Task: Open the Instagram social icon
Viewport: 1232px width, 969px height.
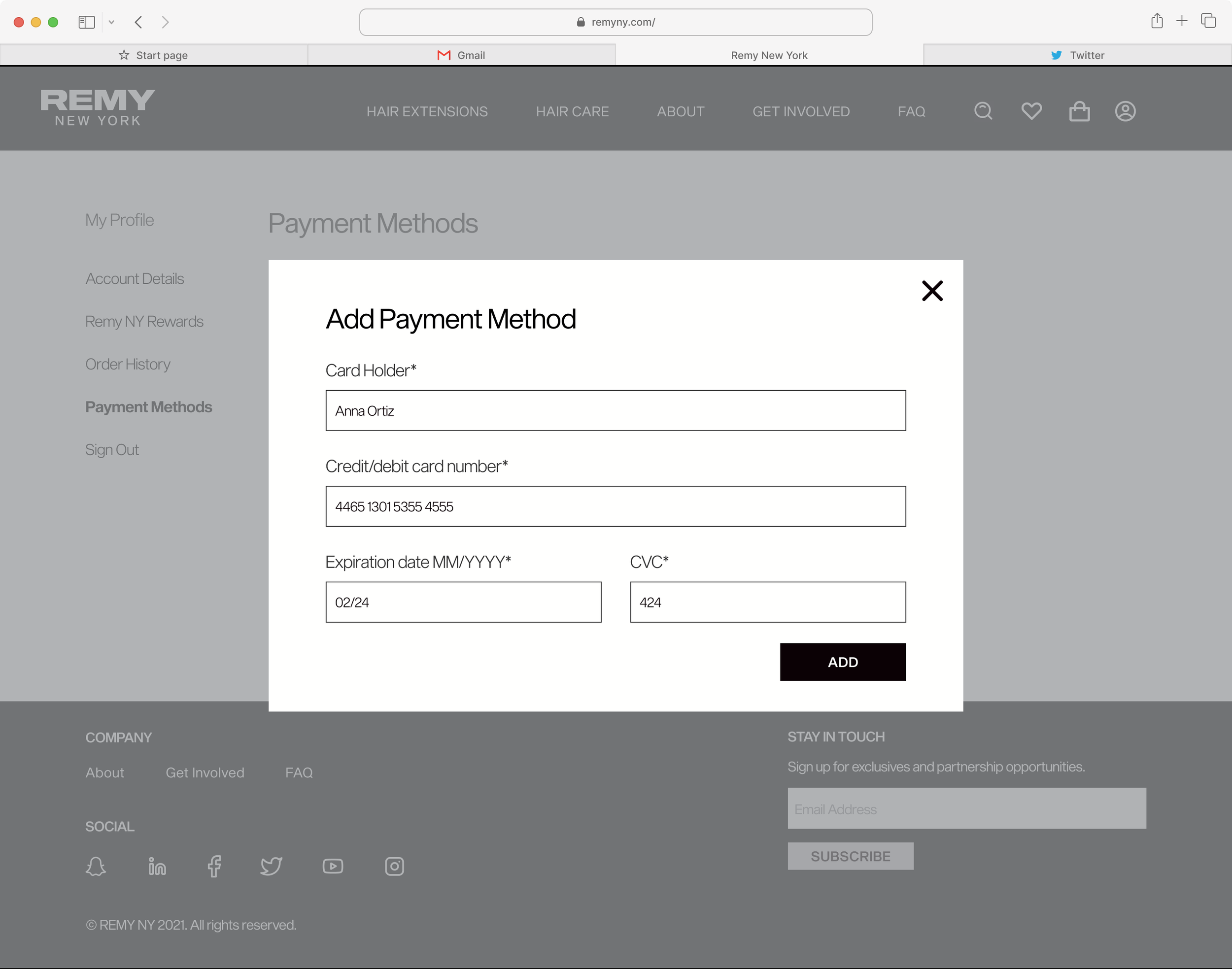Action: coord(394,866)
